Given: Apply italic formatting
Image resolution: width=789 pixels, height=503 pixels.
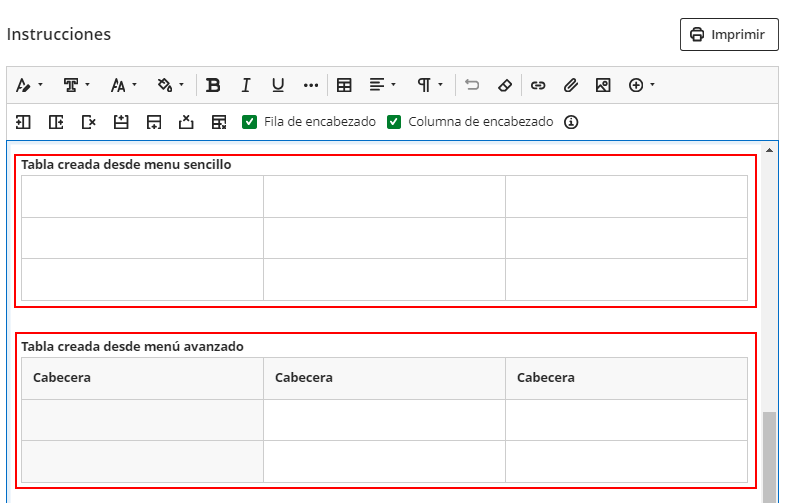Looking at the screenshot, I should tap(245, 85).
